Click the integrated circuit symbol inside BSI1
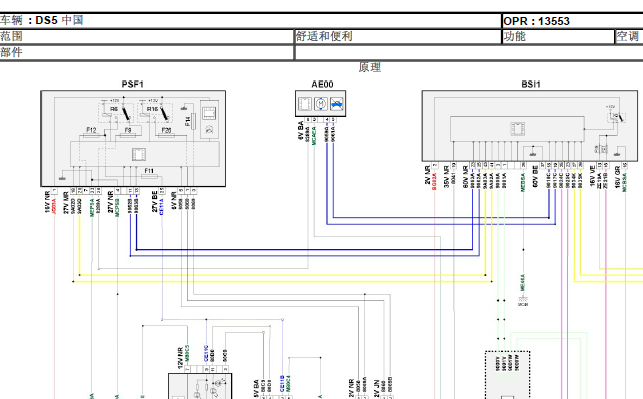Viewport: 643px width, 399px height. (x=518, y=128)
